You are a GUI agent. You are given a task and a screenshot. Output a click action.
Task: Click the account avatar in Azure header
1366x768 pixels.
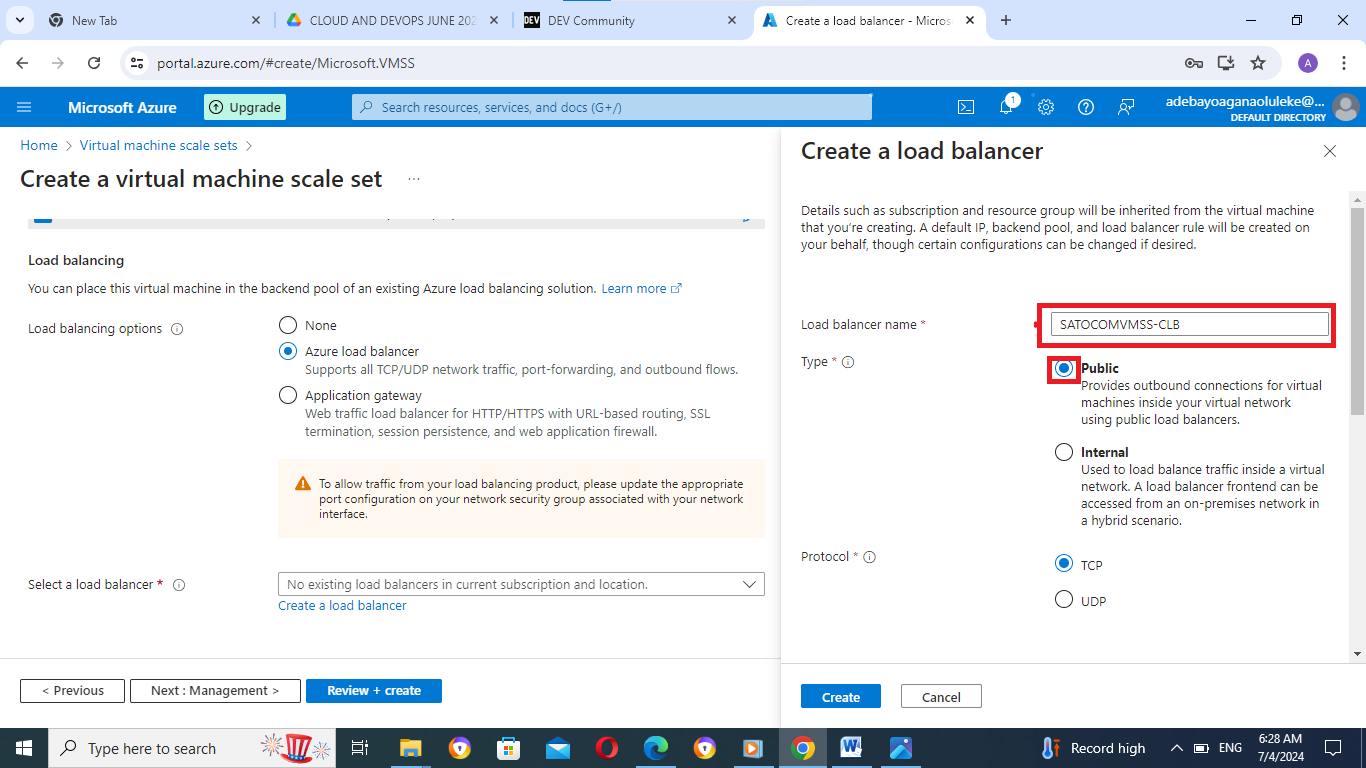point(1346,107)
